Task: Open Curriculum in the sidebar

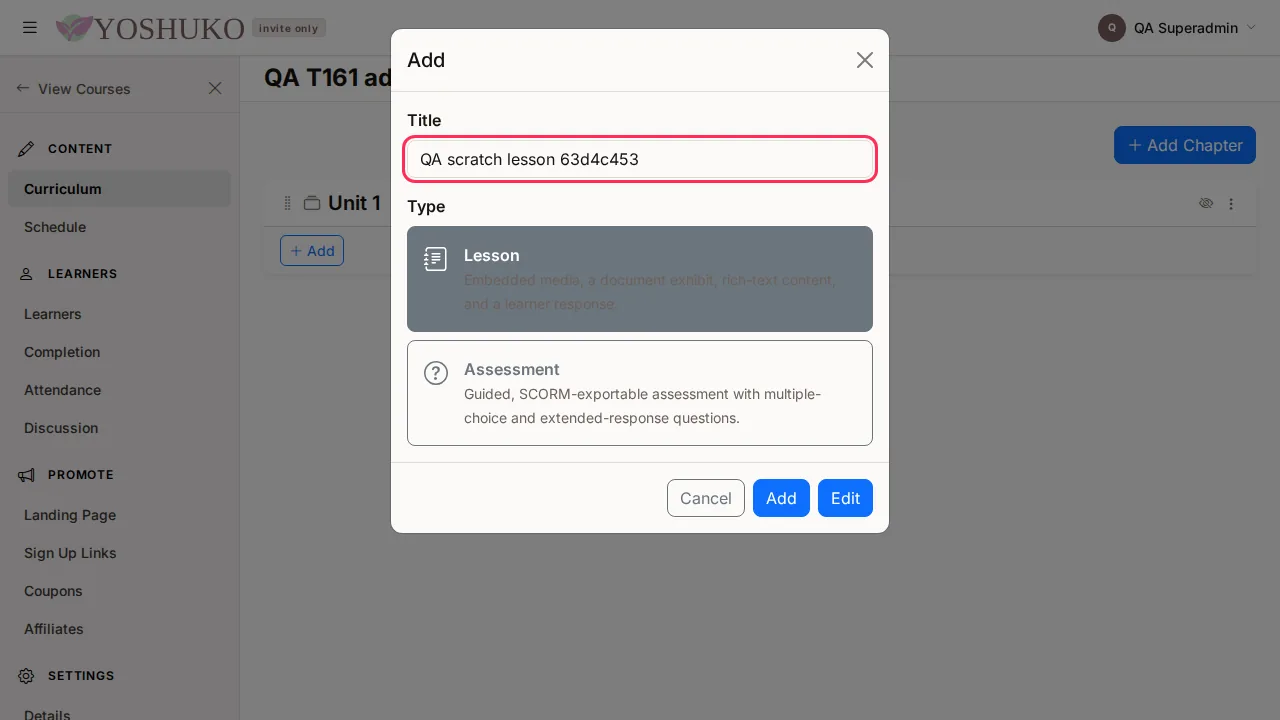Action: (119, 189)
